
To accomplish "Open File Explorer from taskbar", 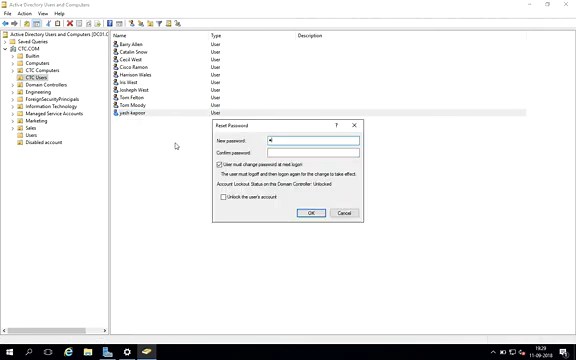I will pos(88,352).
